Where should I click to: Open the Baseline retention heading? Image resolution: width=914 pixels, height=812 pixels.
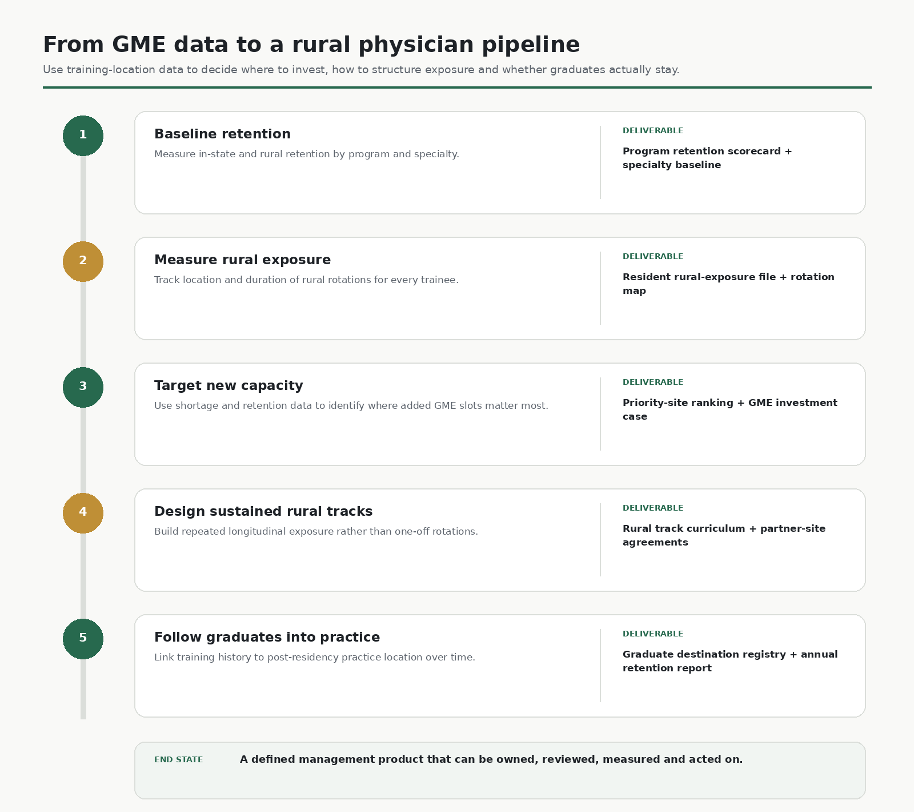(x=222, y=134)
